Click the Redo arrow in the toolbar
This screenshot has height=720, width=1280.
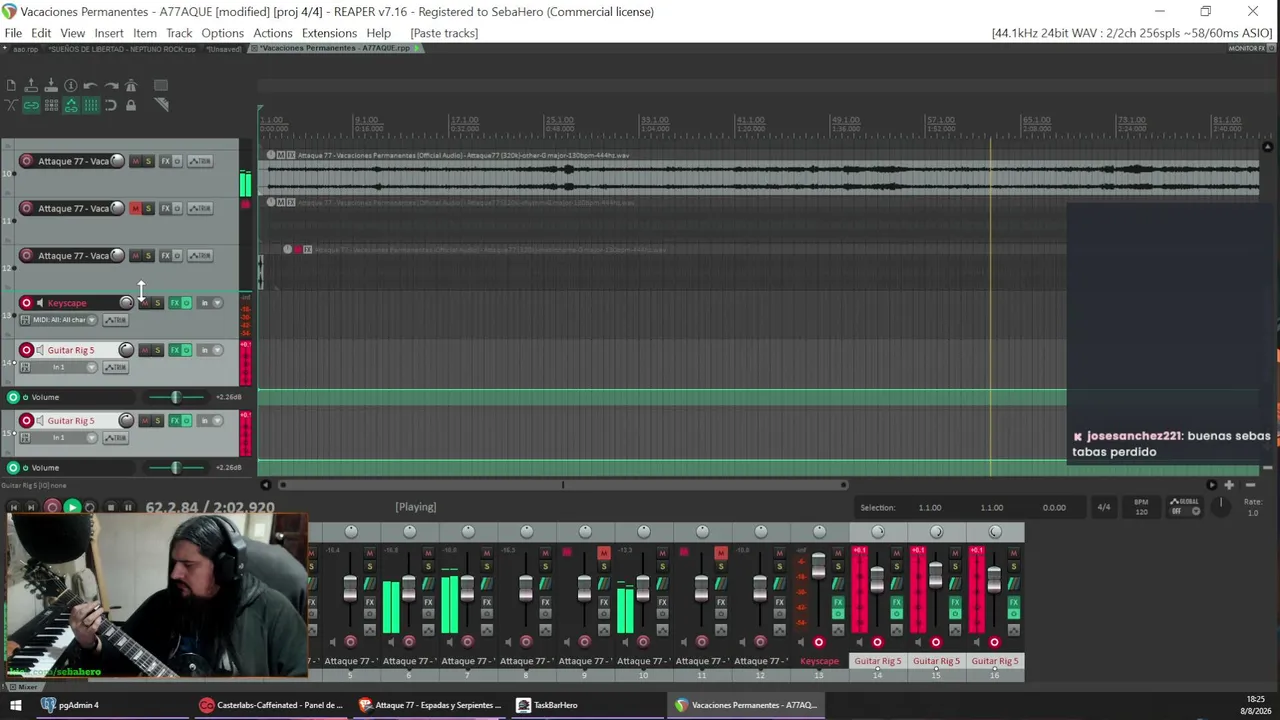(x=111, y=86)
